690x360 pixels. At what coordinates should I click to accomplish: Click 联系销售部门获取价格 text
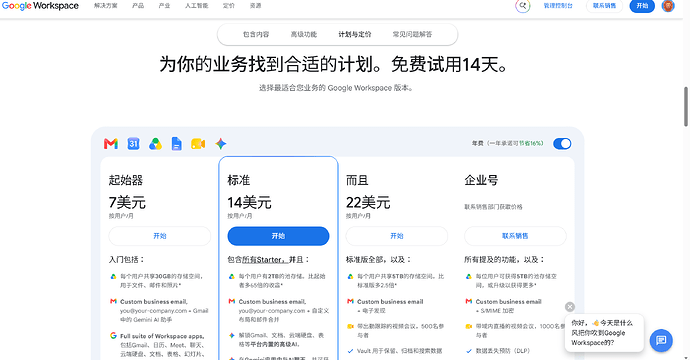pos(493,207)
